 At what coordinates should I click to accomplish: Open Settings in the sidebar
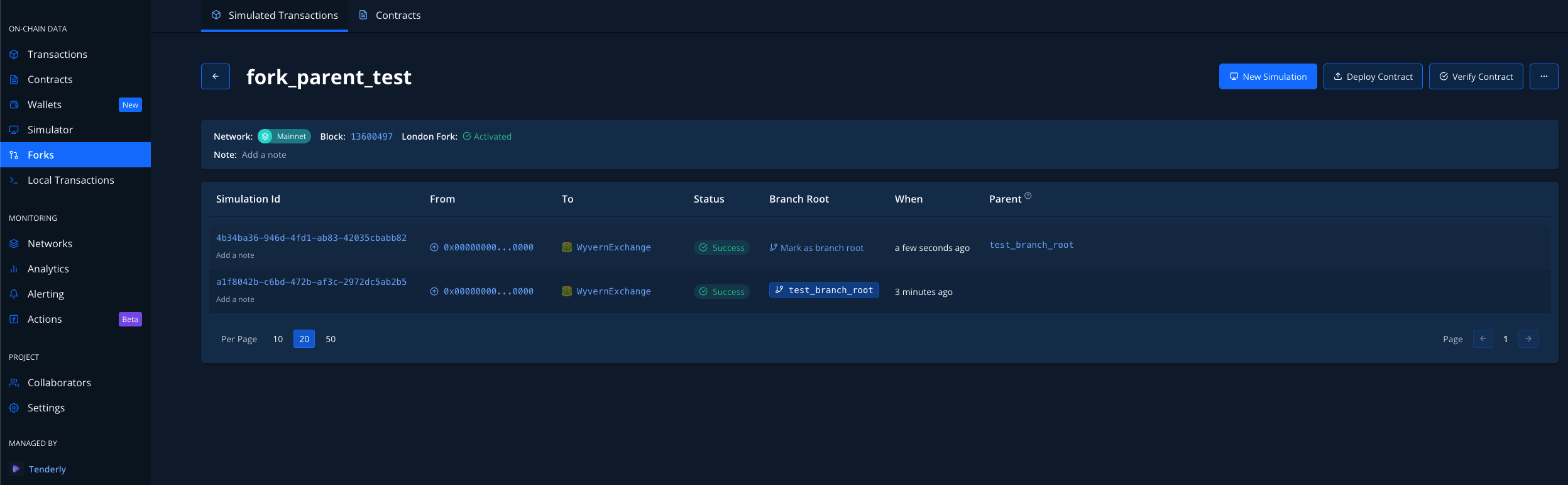click(x=75, y=408)
